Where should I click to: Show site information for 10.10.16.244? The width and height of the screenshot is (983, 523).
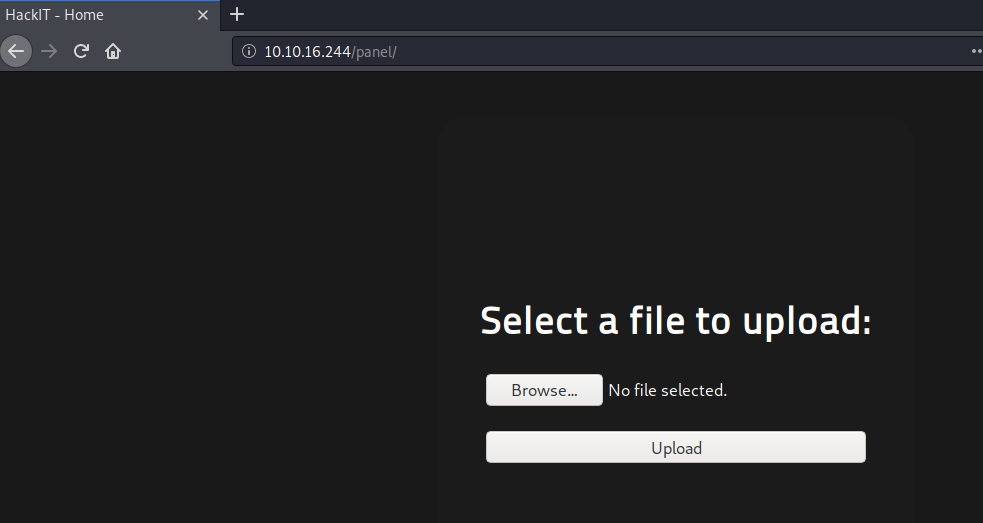[249, 51]
